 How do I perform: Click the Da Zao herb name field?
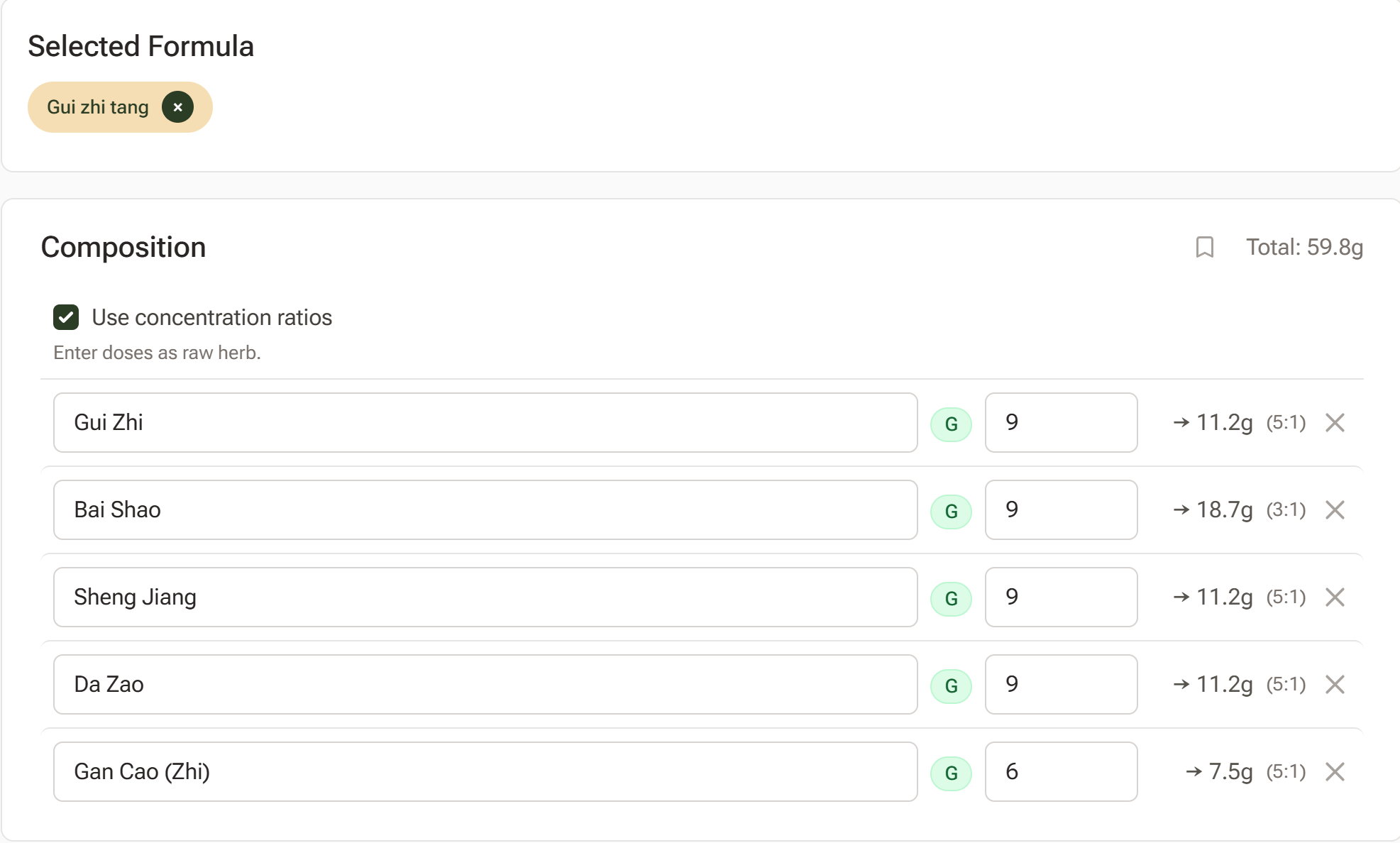pos(485,684)
